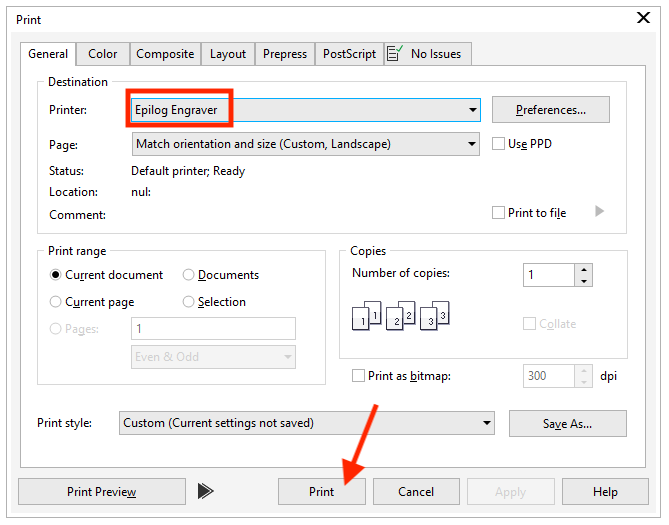669x525 pixels.
Task: Click the Print Preview button
Action: [102, 492]
